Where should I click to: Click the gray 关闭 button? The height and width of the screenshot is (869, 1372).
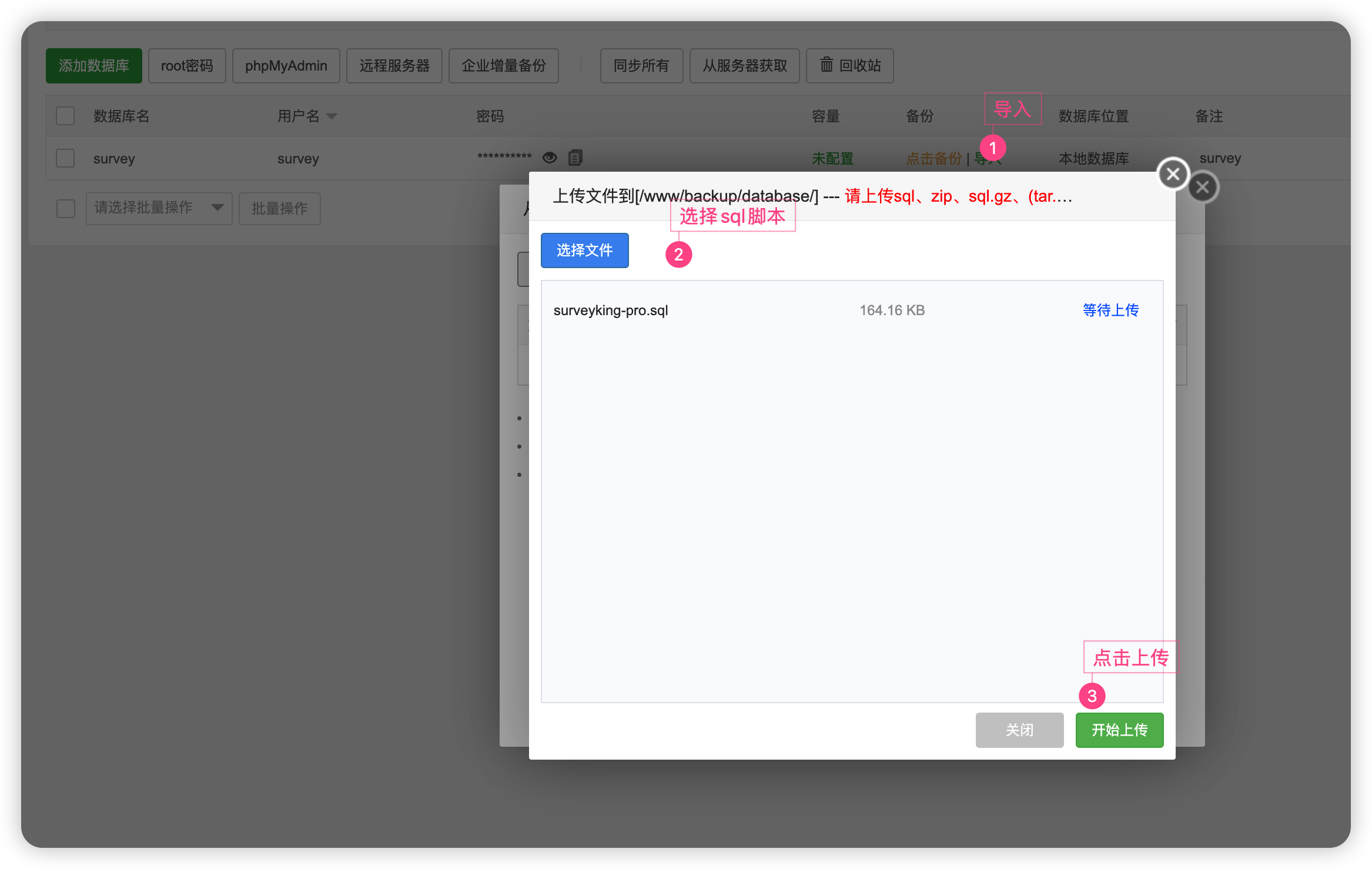pos(1019,730)
